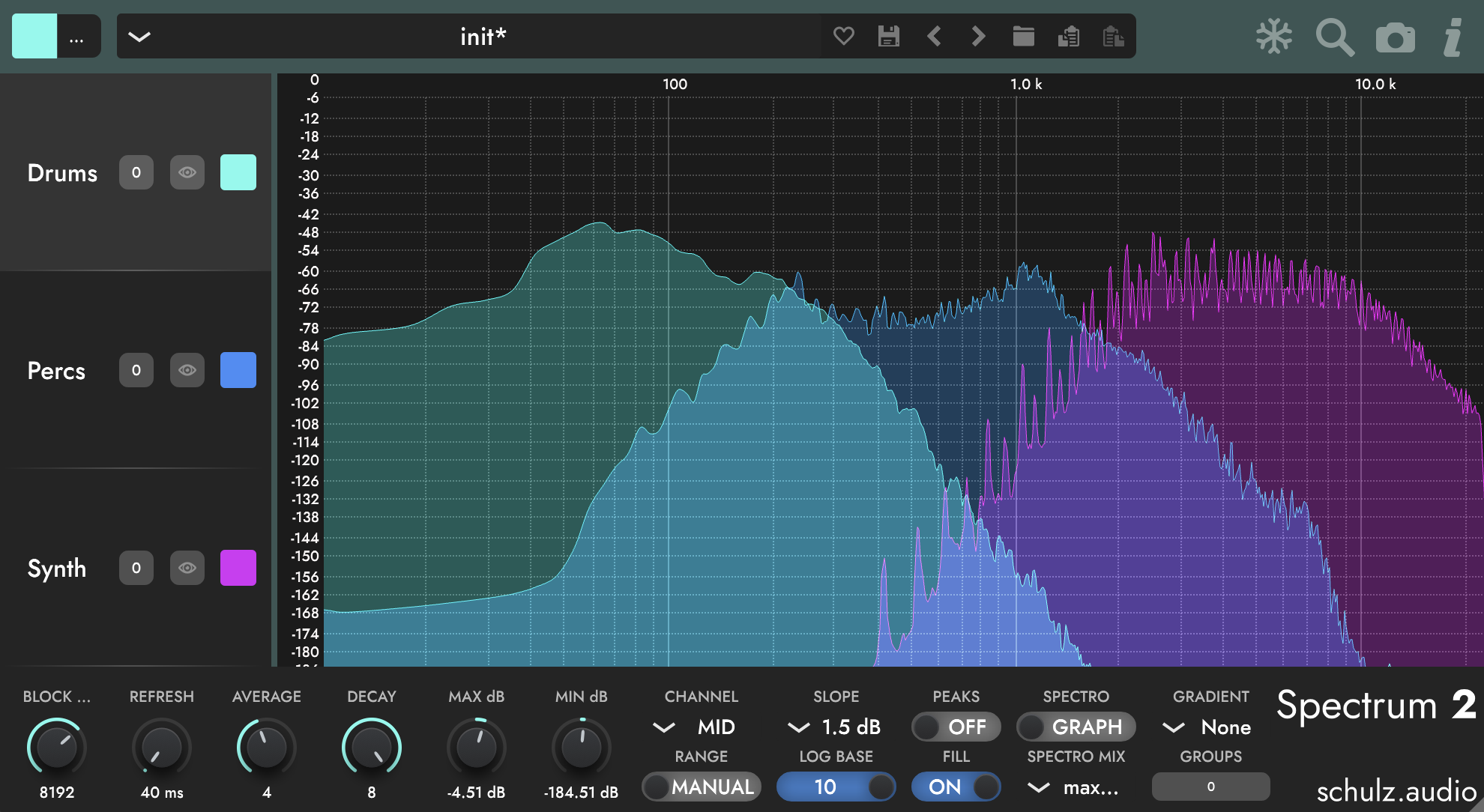Open the preset list chevron beside init*
1484x812 pixels.
[x=139, y=36]
